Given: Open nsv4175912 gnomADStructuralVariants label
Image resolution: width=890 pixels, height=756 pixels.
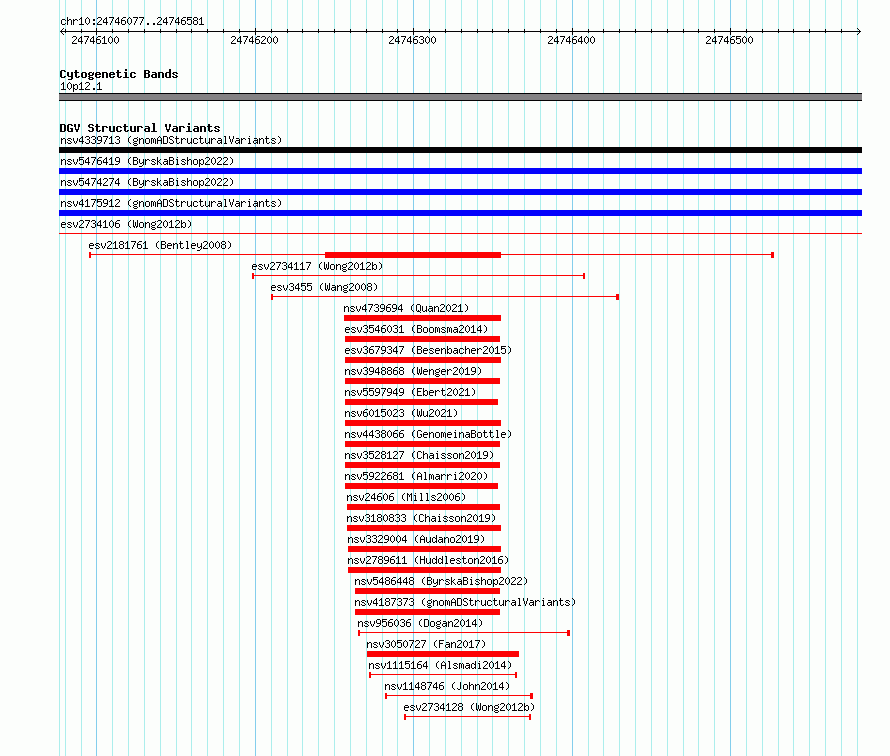Looking at the screenshot, I should (171, 203).
